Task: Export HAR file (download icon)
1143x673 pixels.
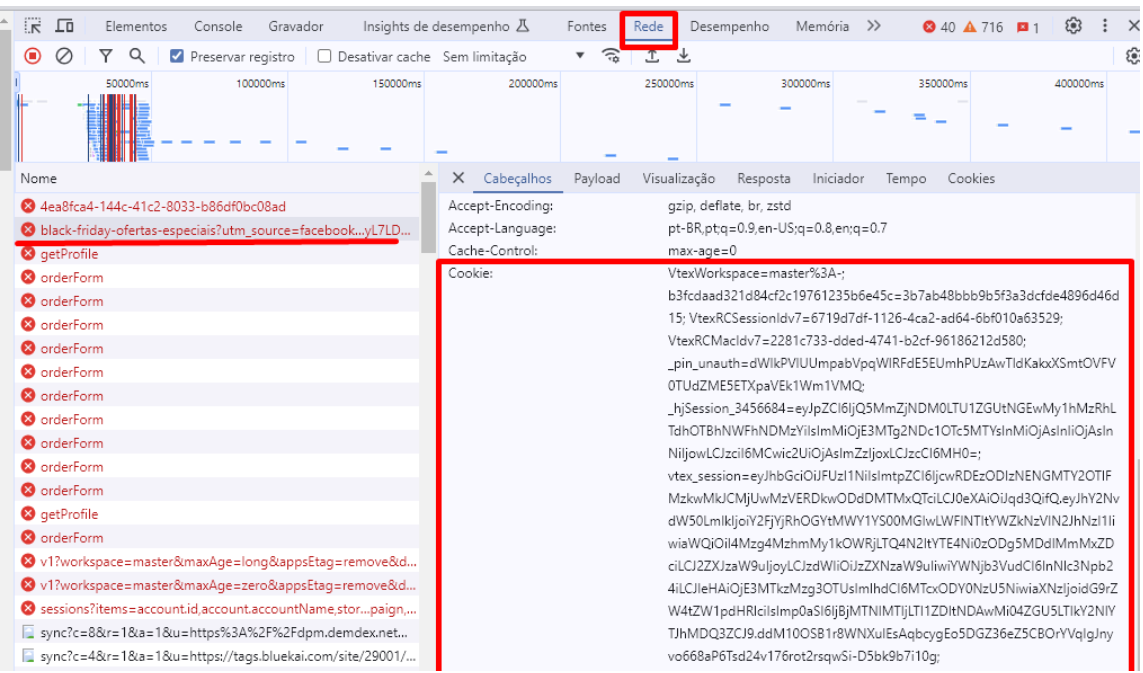Action: tap(684, 57)
